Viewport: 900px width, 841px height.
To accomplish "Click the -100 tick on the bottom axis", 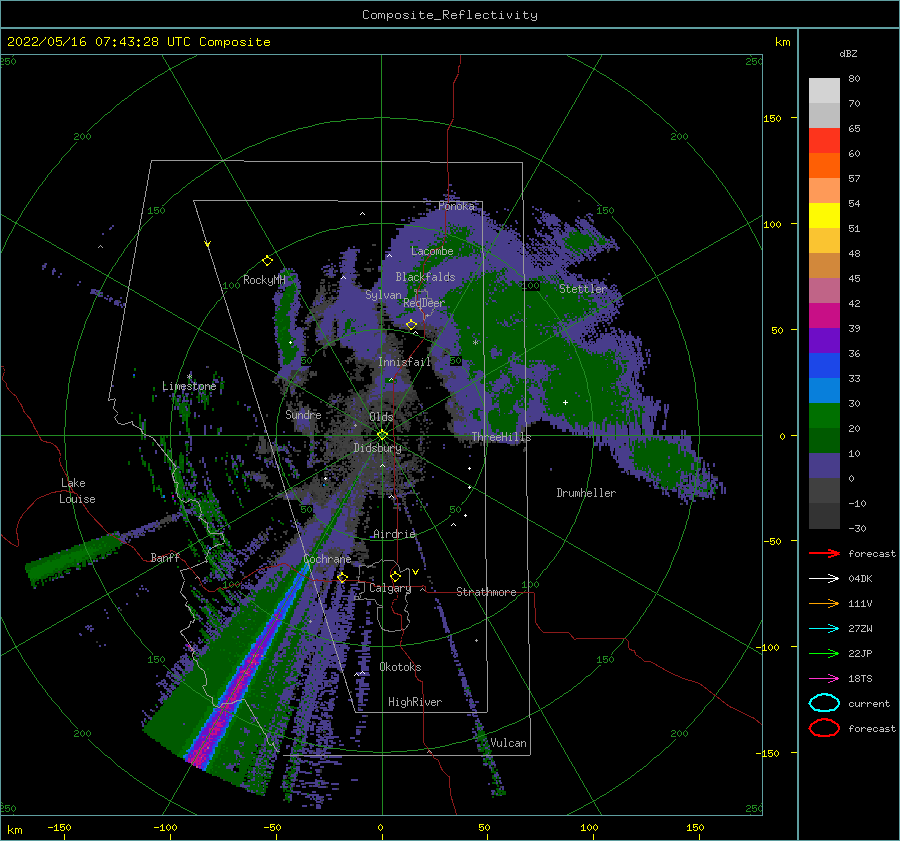I will click(x=165, y=828).
